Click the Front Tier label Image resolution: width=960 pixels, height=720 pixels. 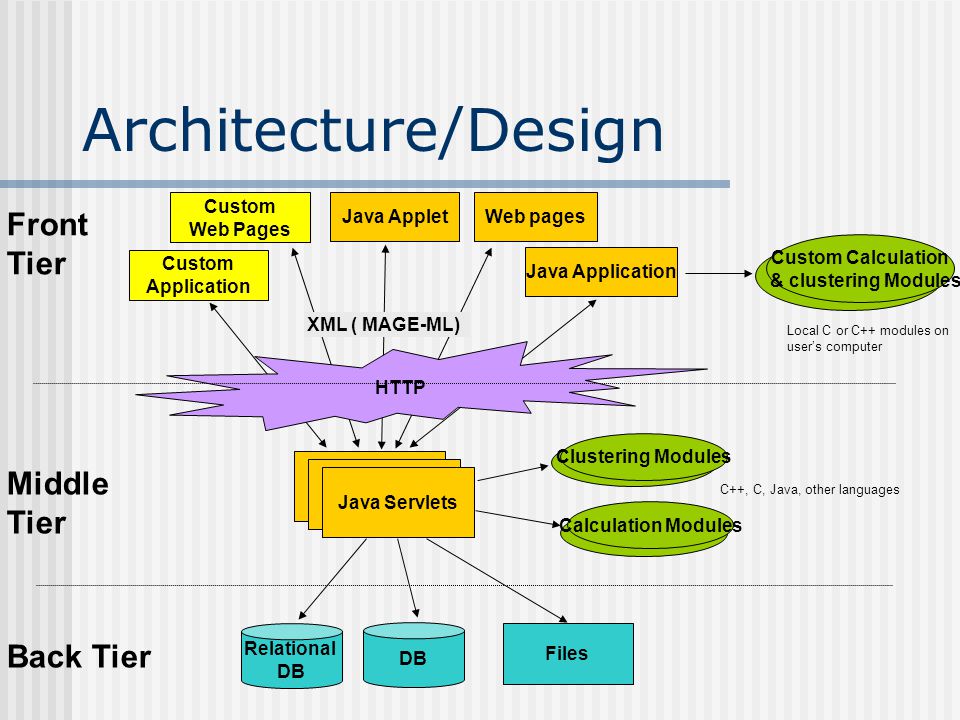click(x=47, y=244)
